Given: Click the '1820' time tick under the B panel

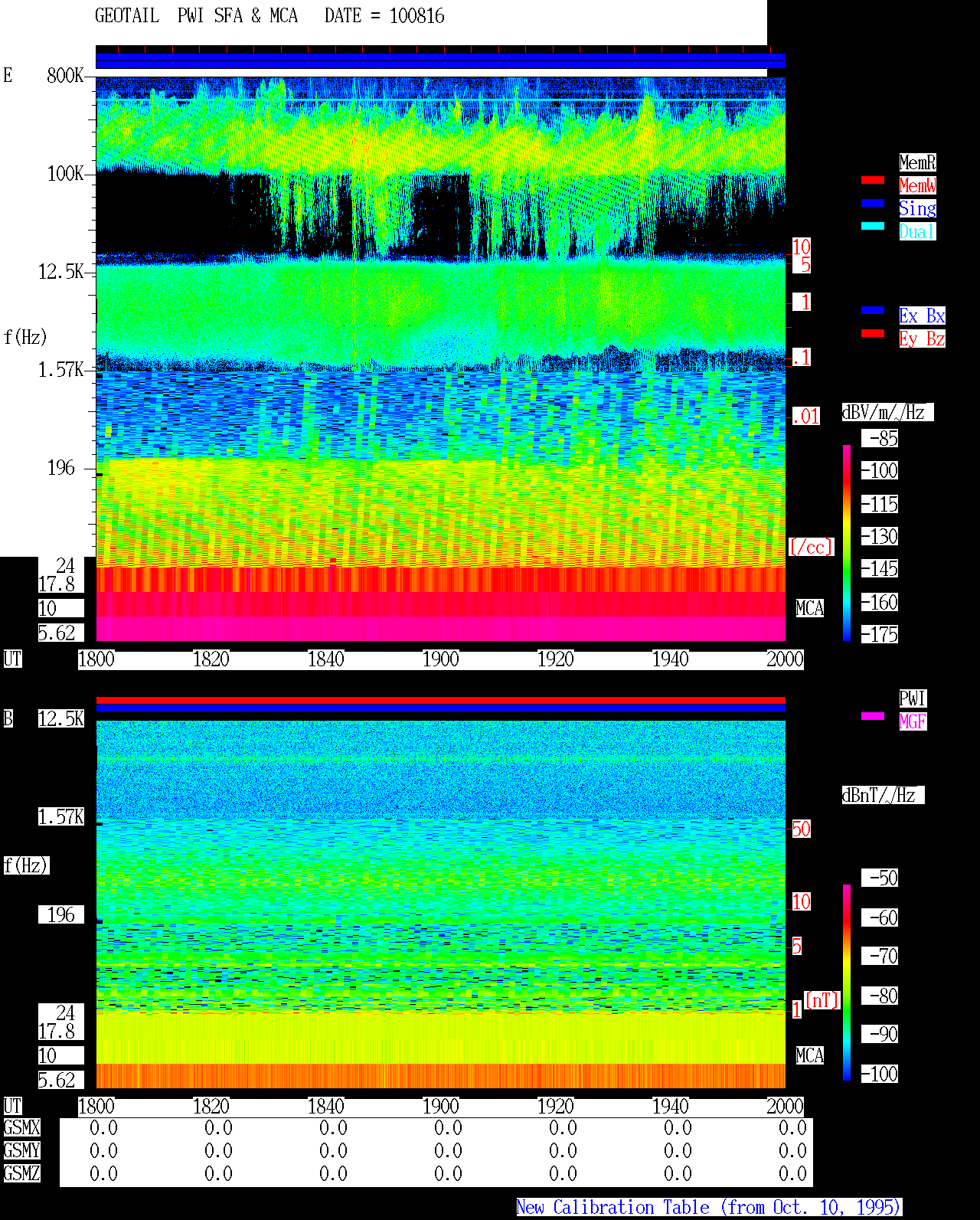Looking at the screenshot, I should click(211, 1106).
